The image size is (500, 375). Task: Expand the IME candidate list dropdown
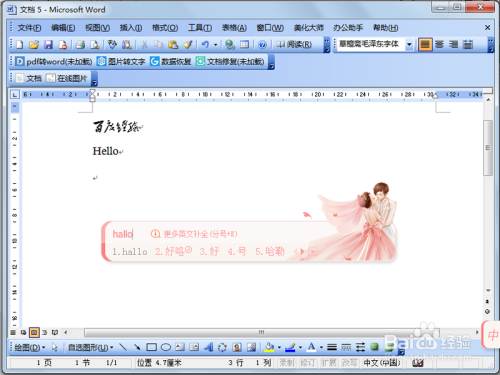313,251
